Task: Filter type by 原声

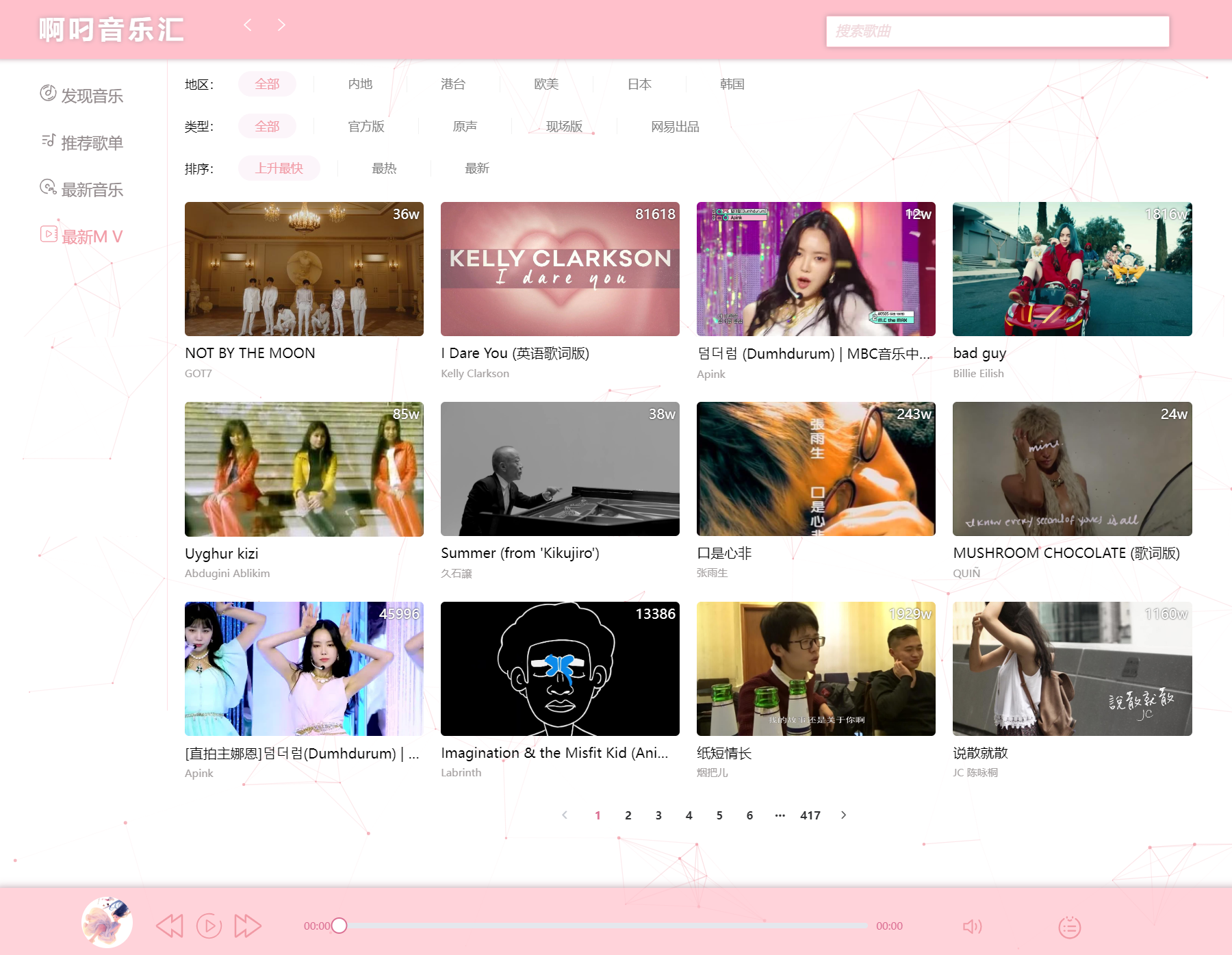Action: click(465, 127)
